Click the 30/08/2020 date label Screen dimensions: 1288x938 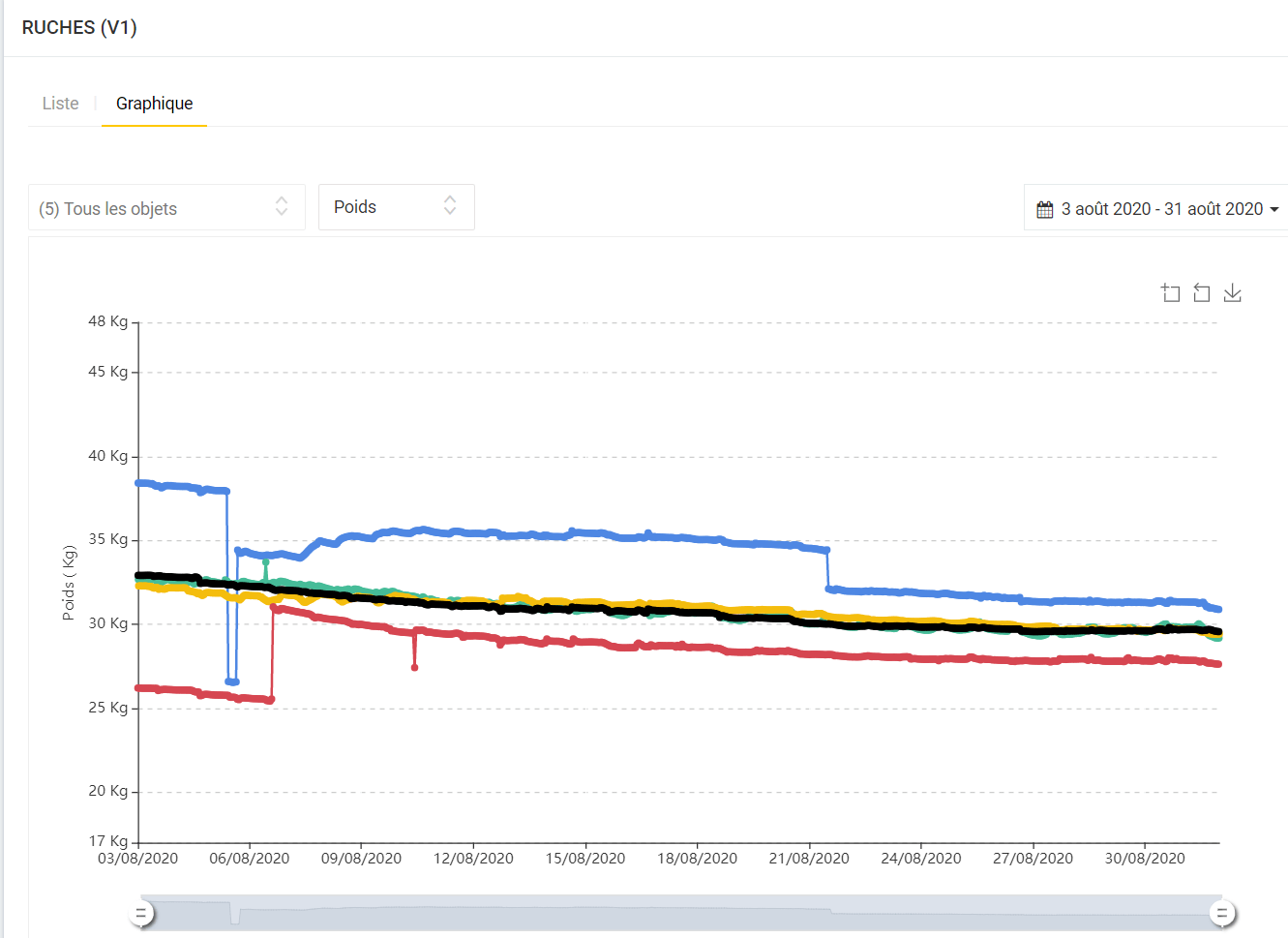coord(1145,859)
